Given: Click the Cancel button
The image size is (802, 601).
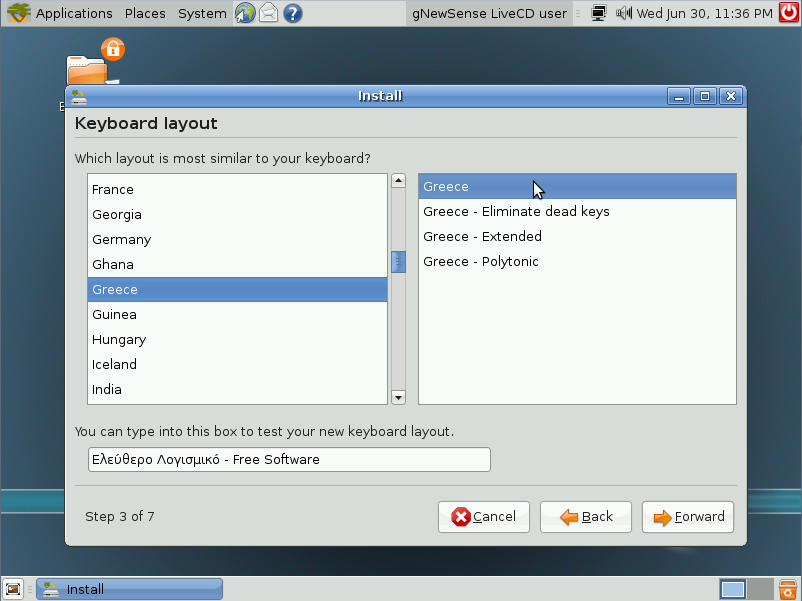Looking at the screenshot, I should (483, 517).
